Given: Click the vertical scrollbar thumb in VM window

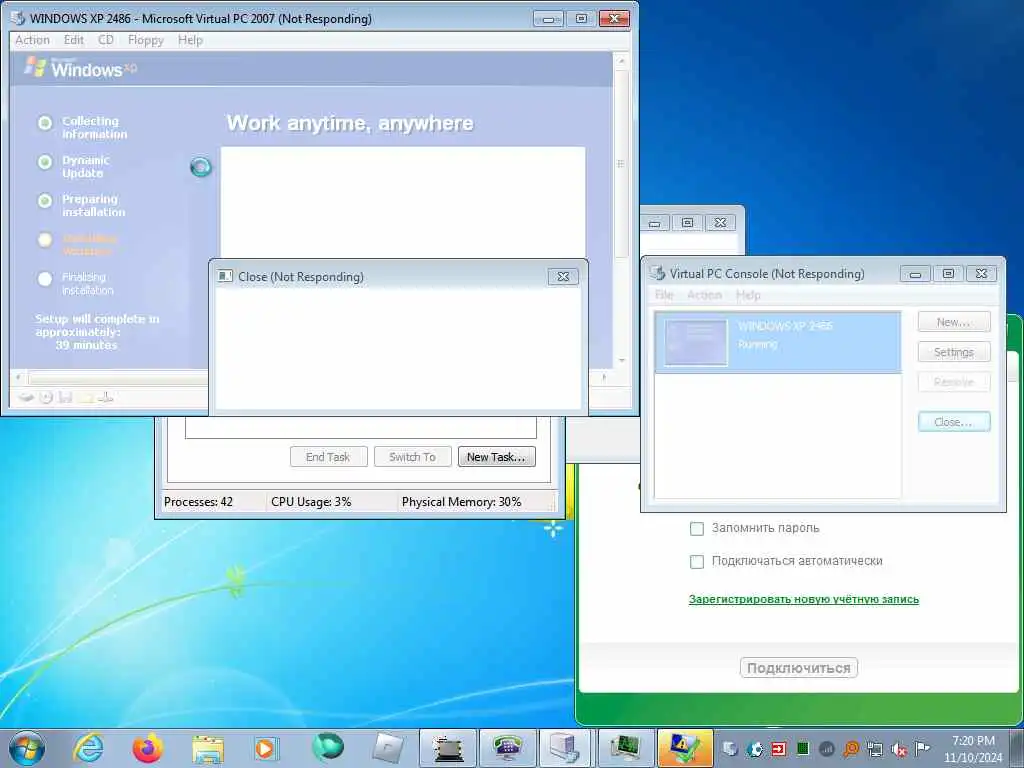Looking at the screenshot, I should pyautogui.click(x=621, y=165).
